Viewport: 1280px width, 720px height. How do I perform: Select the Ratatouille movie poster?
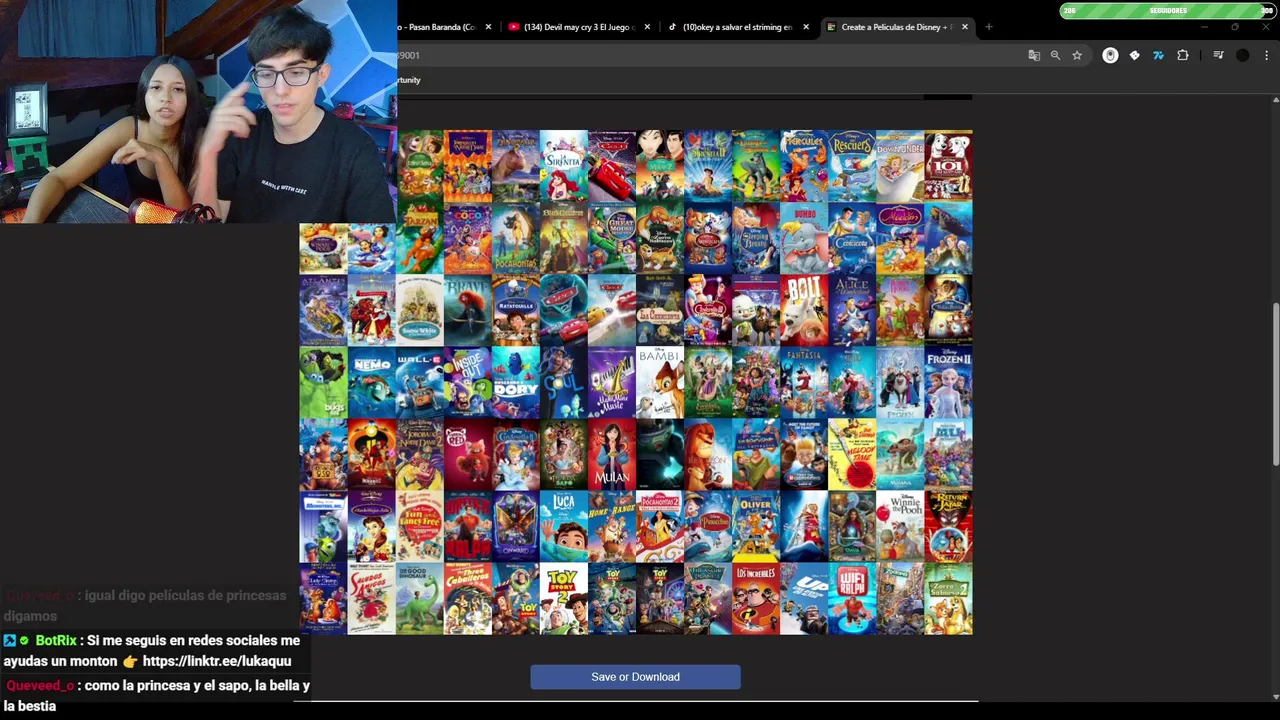516,310
